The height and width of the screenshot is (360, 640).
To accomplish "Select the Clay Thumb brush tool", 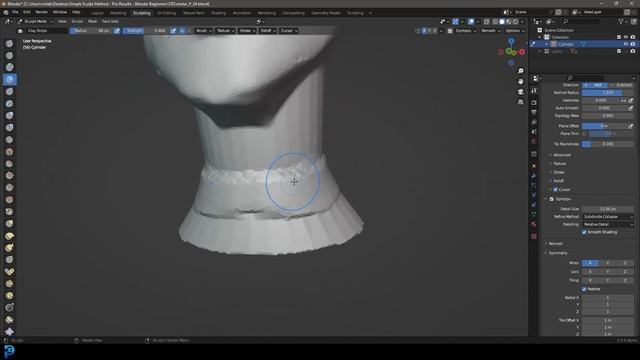I will click(9, 91).
